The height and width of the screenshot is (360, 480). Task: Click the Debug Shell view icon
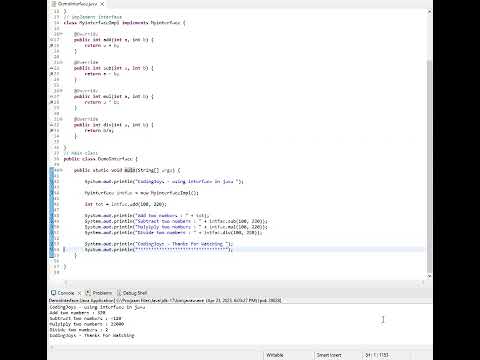pos(119,293)
